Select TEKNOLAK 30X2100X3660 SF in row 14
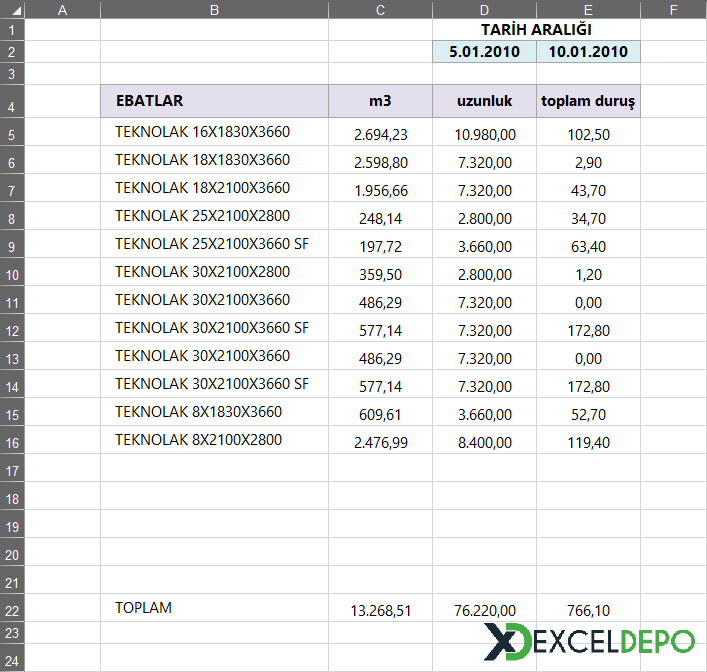707x672 pixels. pos(214,383)
